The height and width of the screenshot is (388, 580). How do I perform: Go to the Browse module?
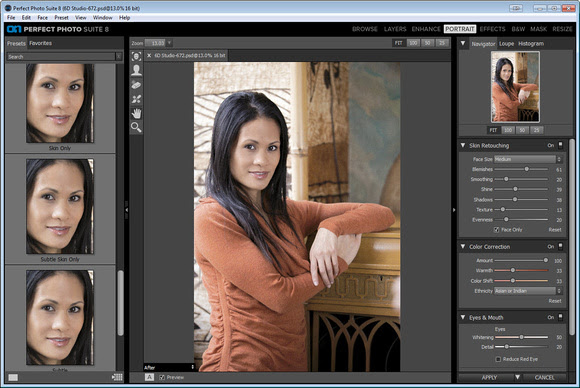click(x=365, y=29)
